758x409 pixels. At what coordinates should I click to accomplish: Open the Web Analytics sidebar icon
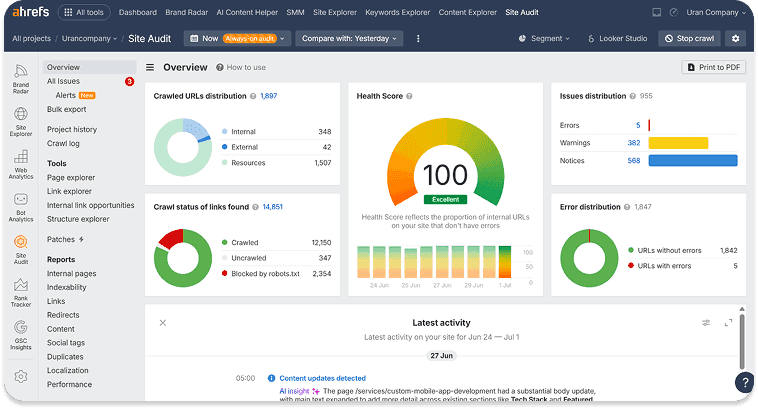pyautogui.click(x=21, y=165)
